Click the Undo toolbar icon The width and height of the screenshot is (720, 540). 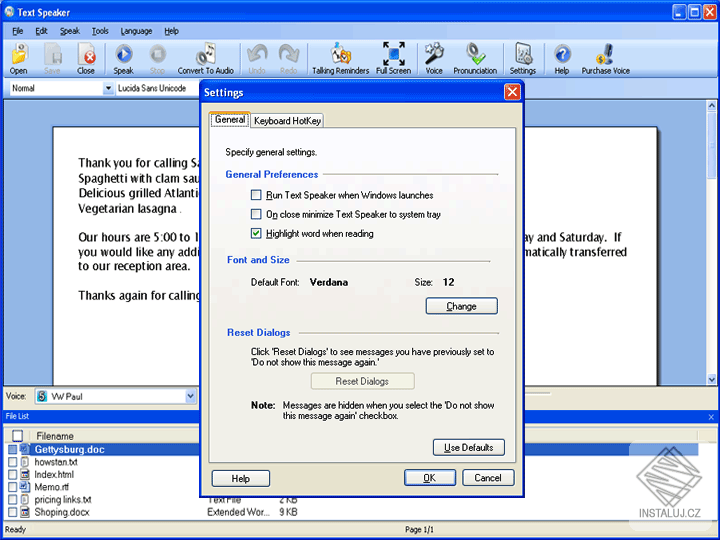pyautogui.click(x=257, y=58)
